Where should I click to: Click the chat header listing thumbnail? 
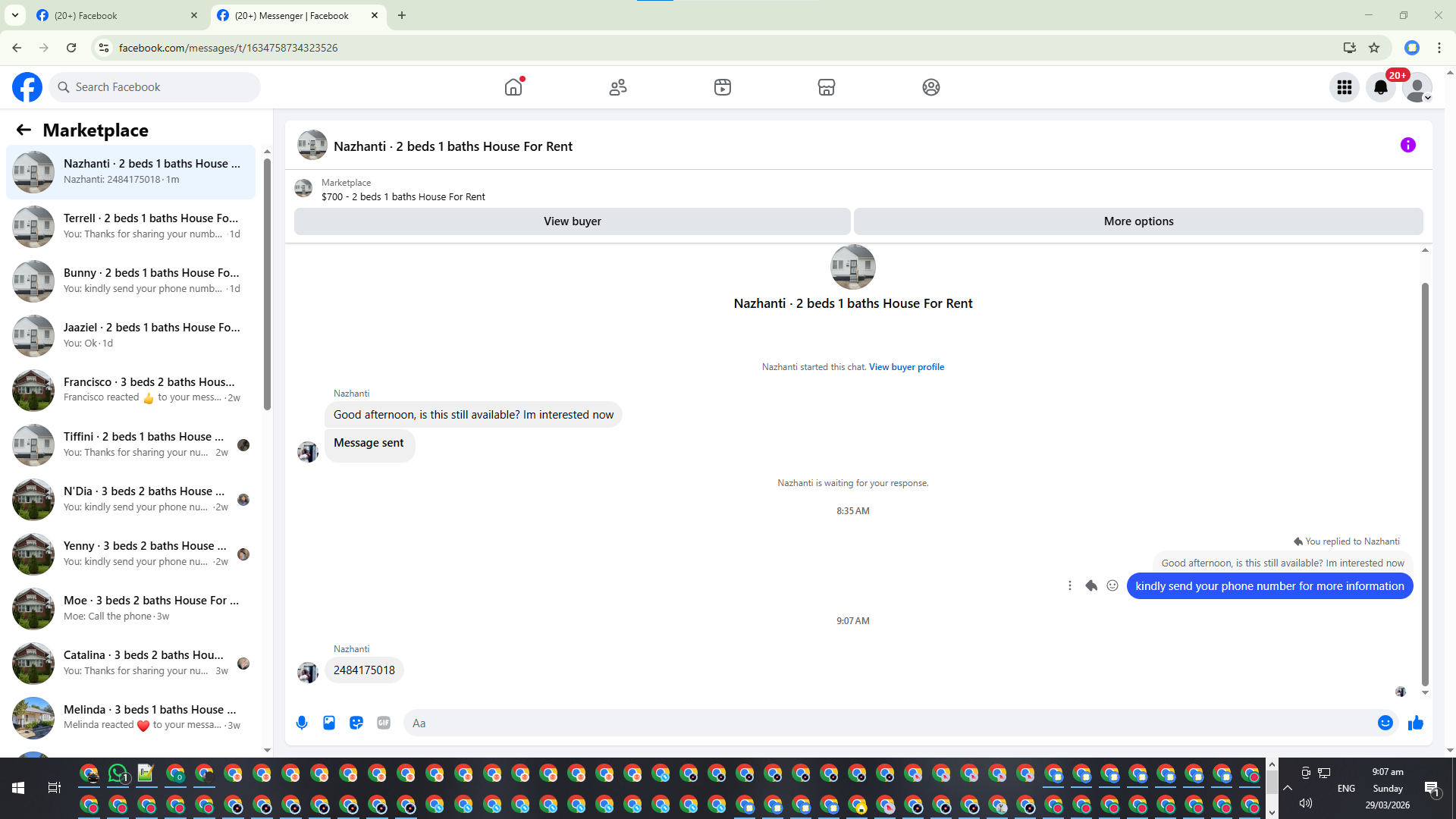click(312, 145)
